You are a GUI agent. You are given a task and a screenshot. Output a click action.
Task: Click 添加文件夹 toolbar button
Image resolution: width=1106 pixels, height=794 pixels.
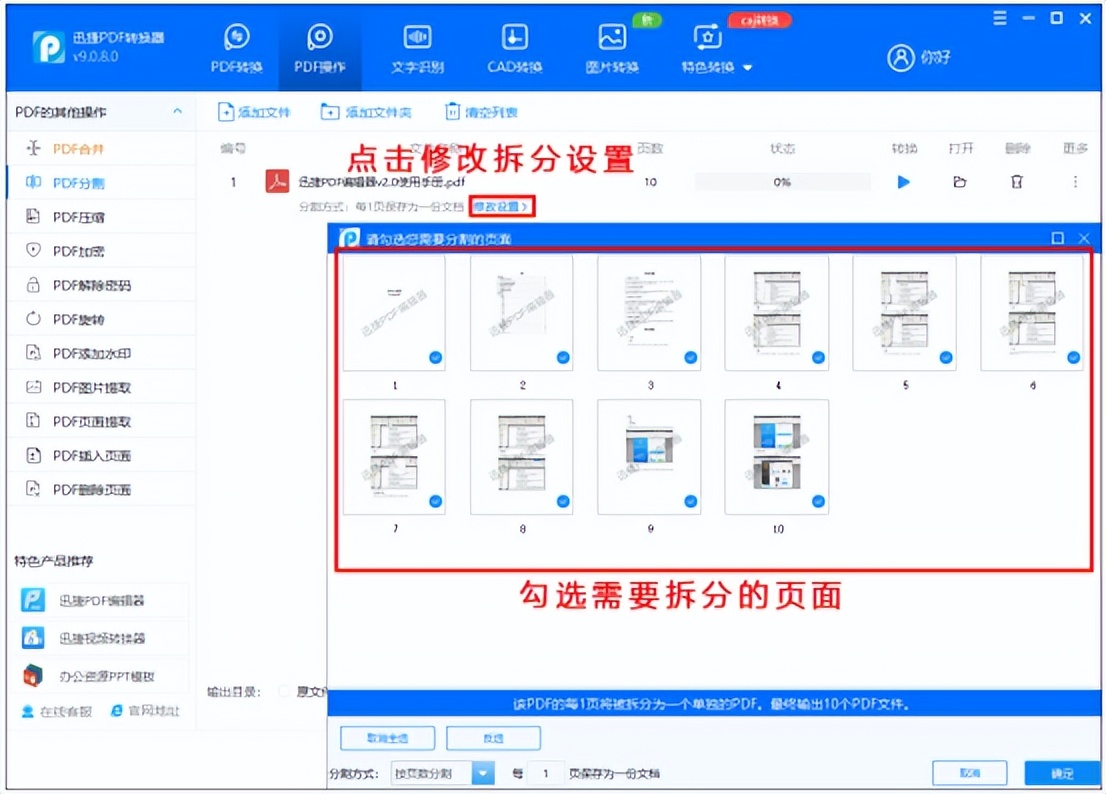click(366, 112)
